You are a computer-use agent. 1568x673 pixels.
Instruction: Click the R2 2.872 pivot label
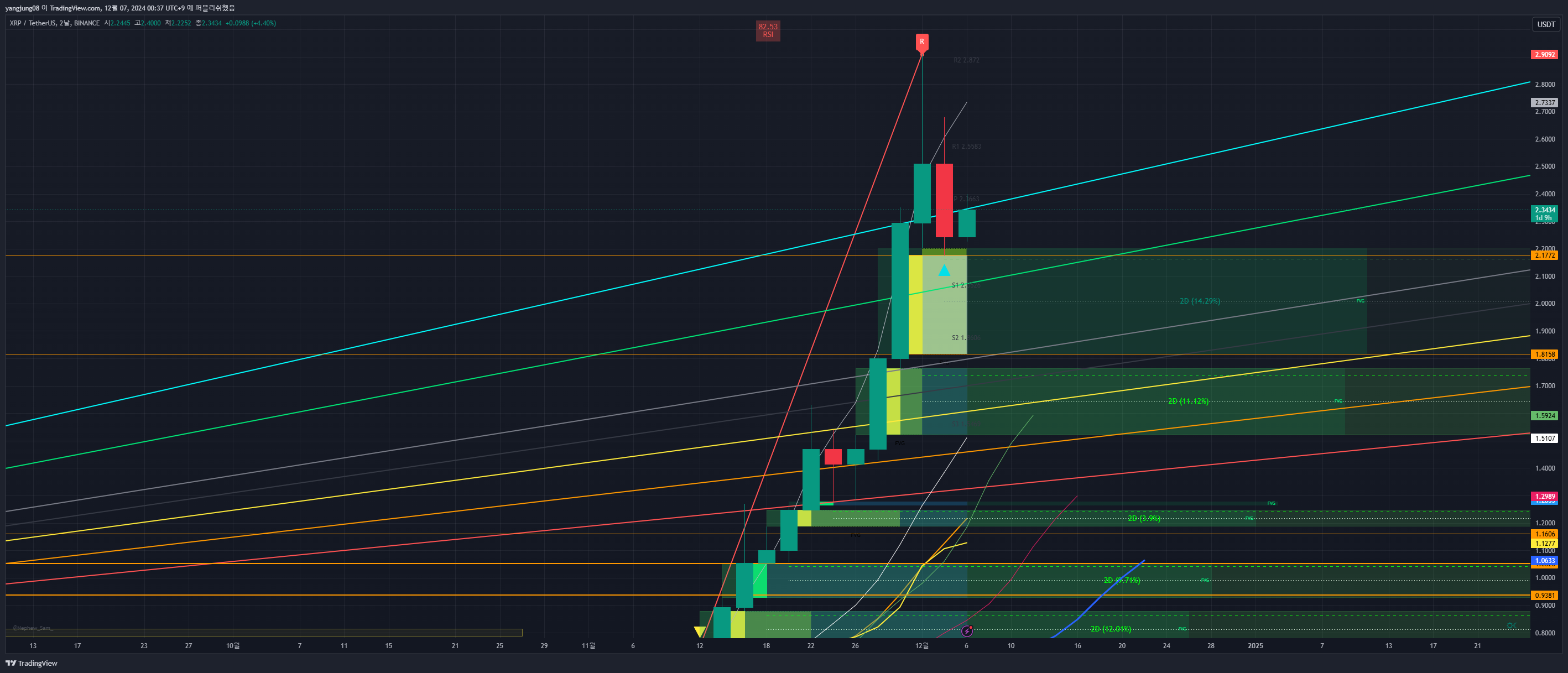(x=966, y=60)
